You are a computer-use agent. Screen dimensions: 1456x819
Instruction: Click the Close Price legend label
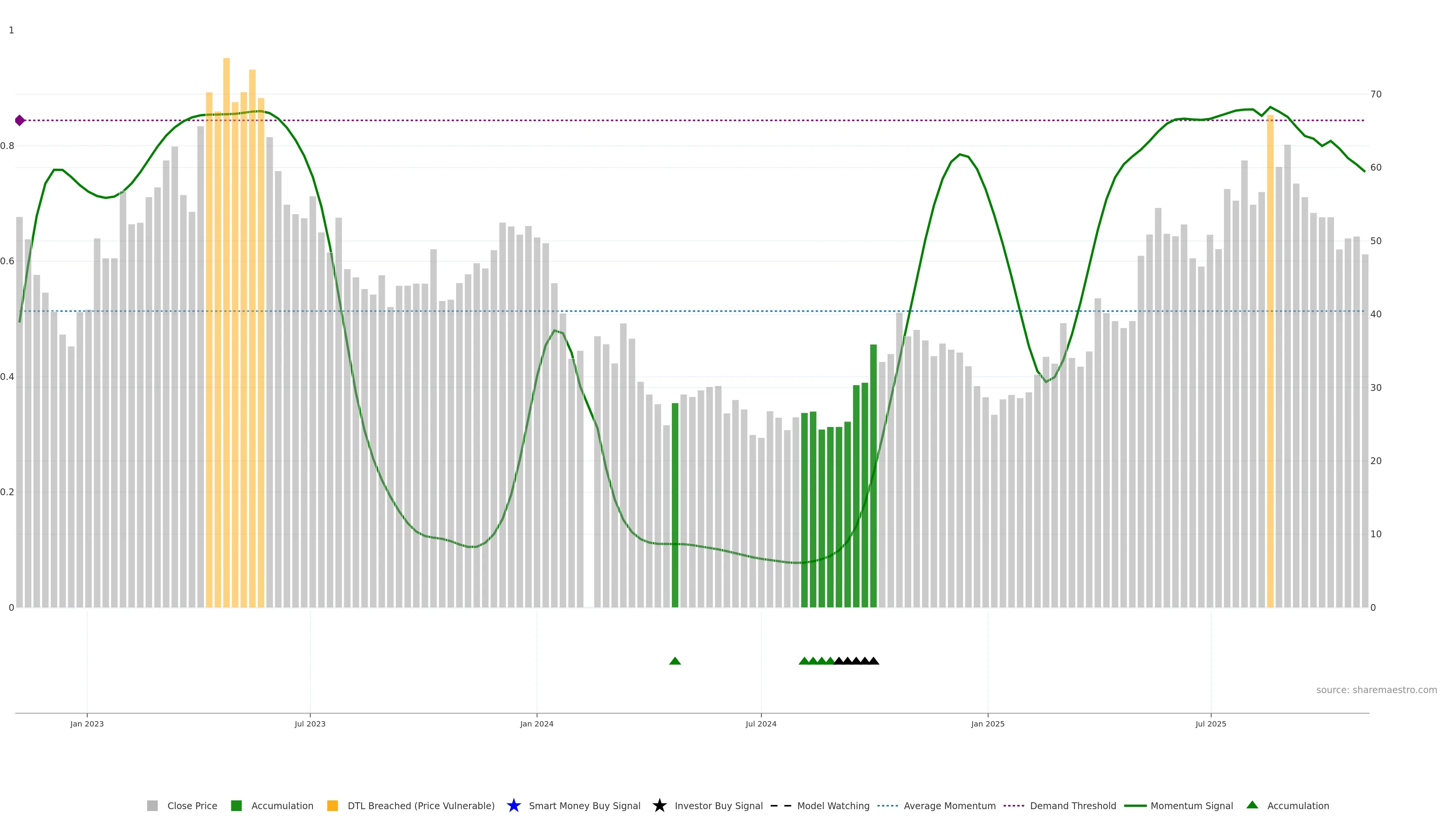[192, 805]
